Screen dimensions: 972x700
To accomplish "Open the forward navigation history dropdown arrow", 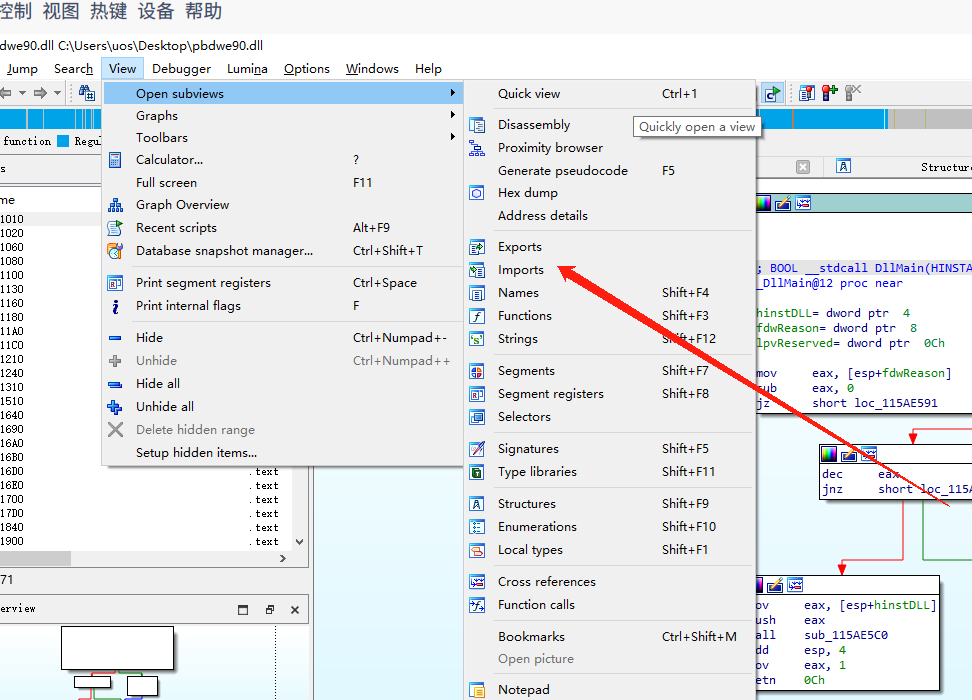I will coord(57,93).
